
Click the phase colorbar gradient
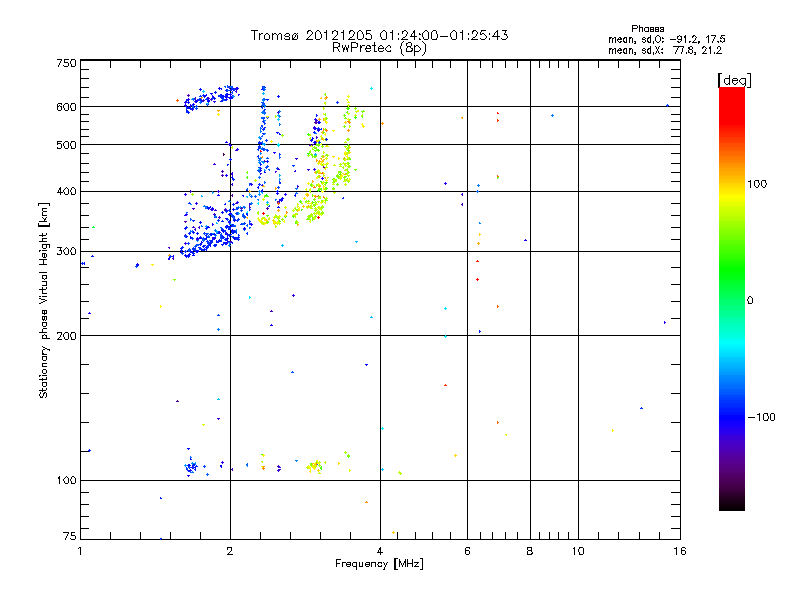(x=732, y=299)
